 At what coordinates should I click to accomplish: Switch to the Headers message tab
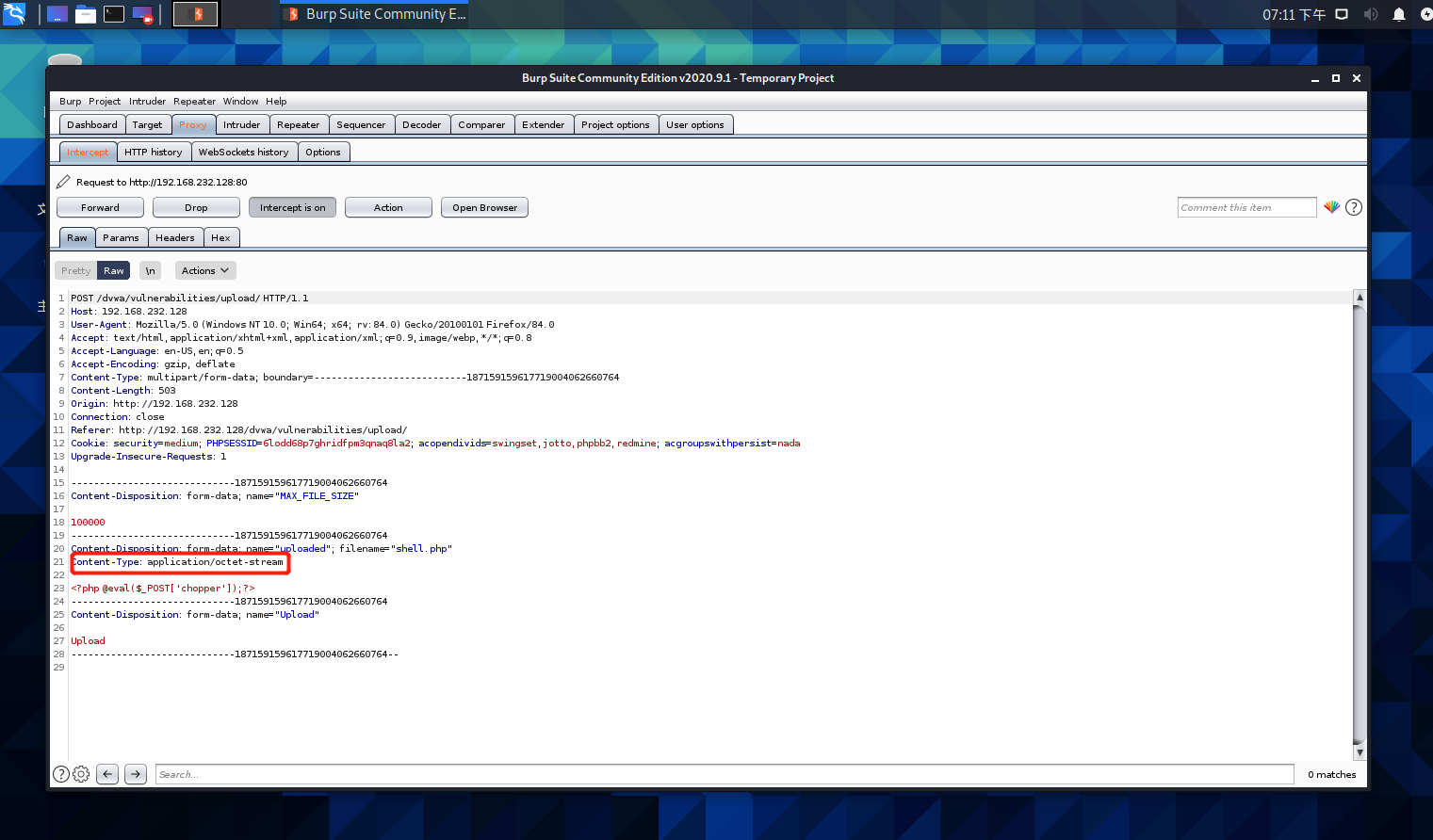tap(175, 237)
